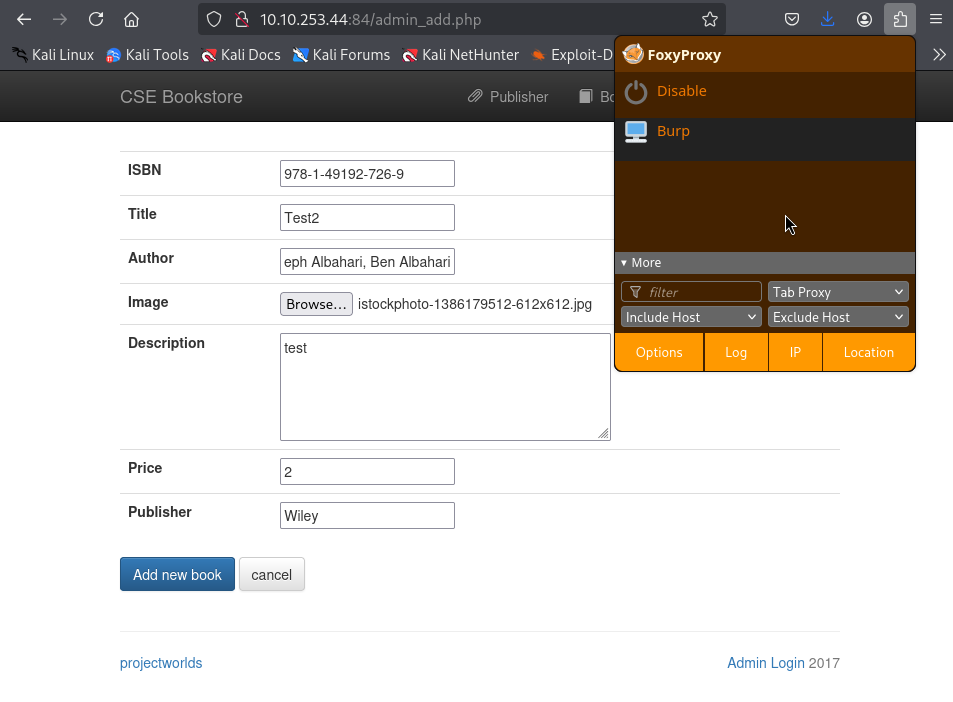953x702 pixels.
Task: Click the CSE Bookstore brand link
Action: (181, 97)
